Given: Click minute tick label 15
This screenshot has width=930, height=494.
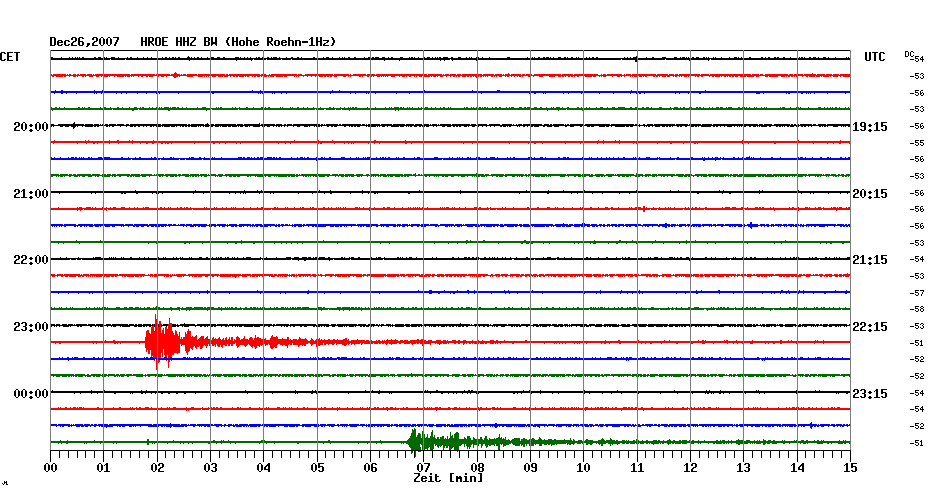Looking at the screenshot, I should (x=851, y=467).
